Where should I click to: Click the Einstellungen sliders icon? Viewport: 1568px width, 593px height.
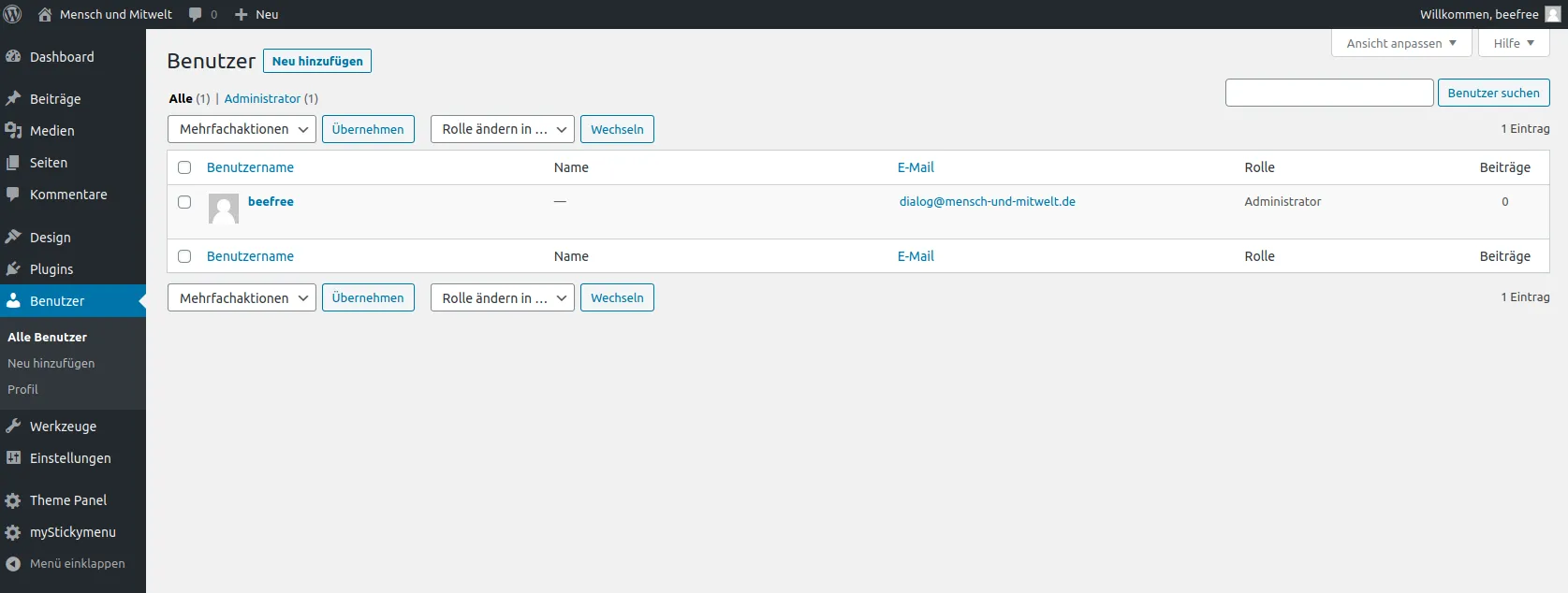click(x=13, y=458)
